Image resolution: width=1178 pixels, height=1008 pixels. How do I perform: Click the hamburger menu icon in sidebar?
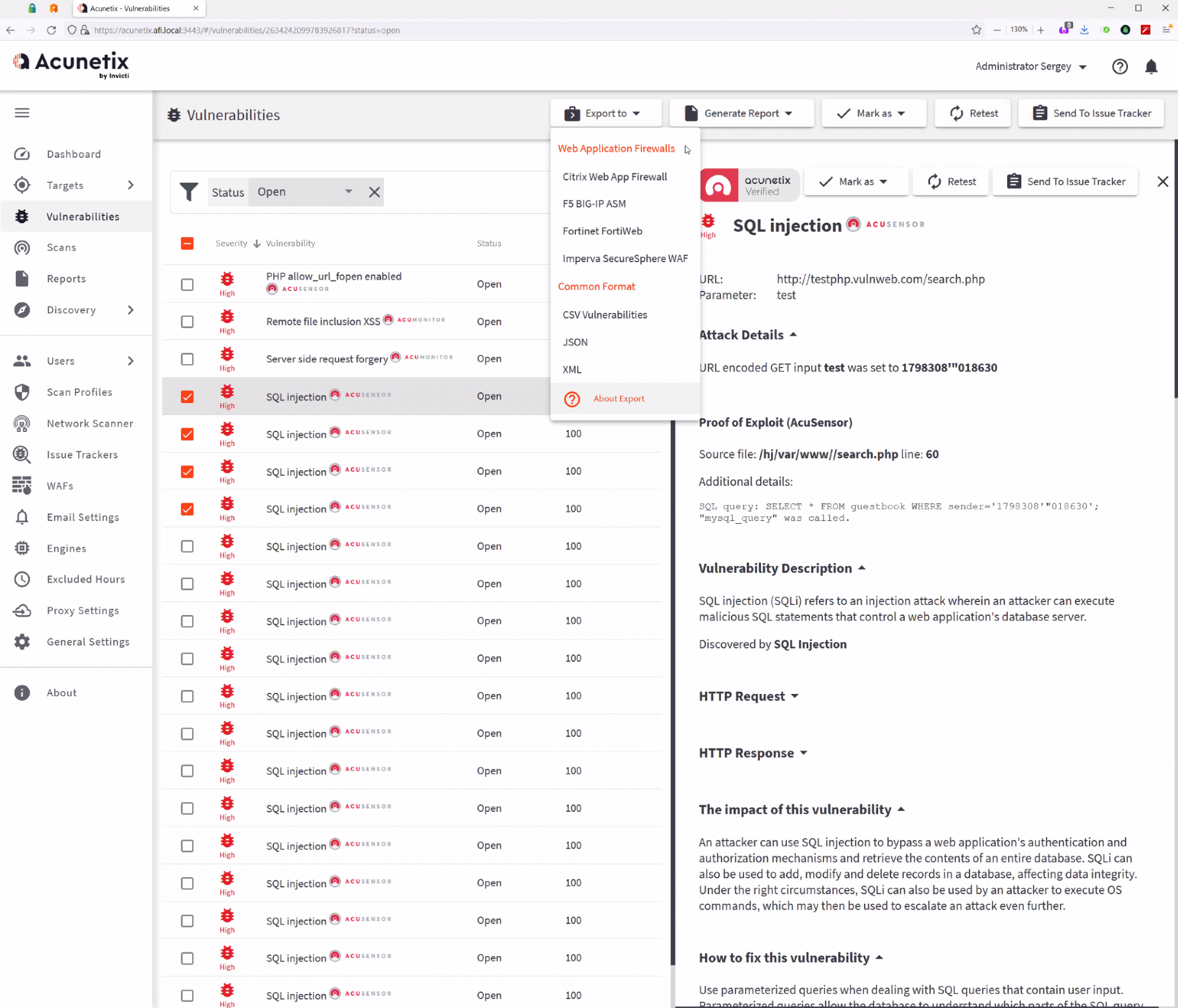click(22, 113)
